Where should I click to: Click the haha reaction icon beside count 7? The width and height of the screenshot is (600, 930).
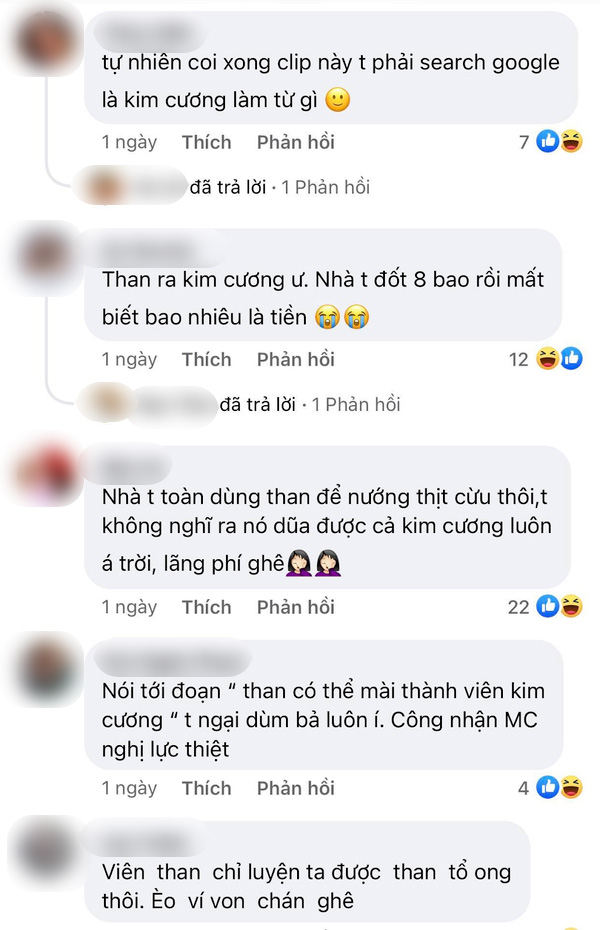[x=572, y=142]
